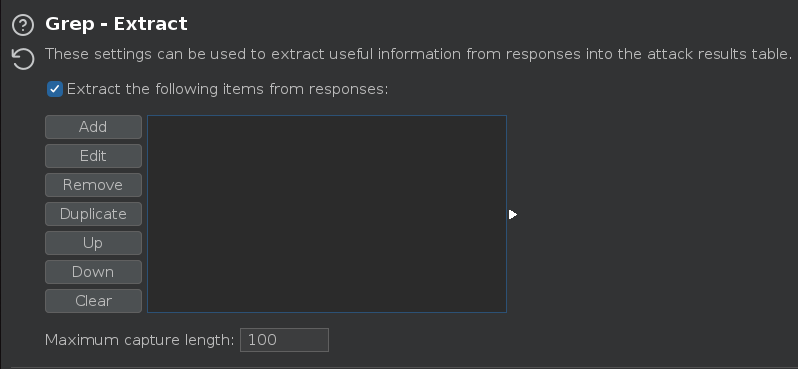This screenshot has width=798, height=369.
Task: Click the circular revert arrow icon
Action: (23, 59)
